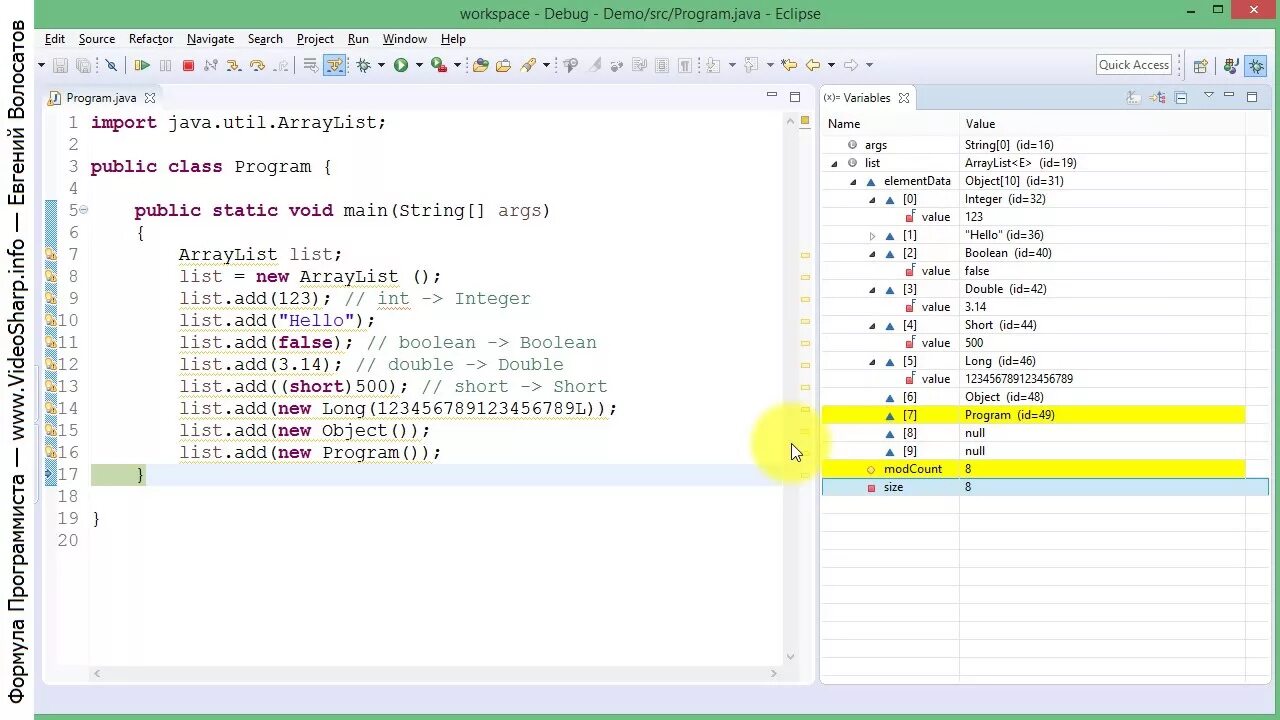This screenshot has width=1280, height=720.
Task: Open the Search icon dropdown arrow
Action: point(546,65)
